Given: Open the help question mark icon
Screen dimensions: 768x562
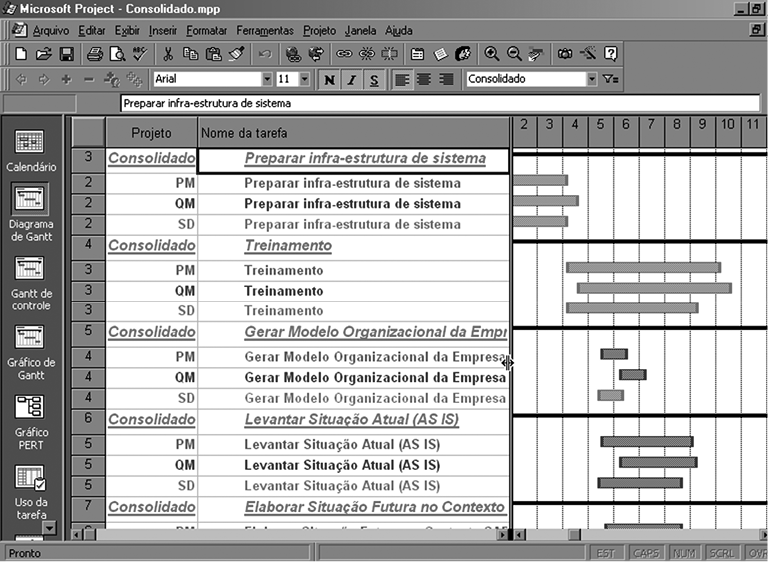Looking at the screenshot, I should click(611, 54).
